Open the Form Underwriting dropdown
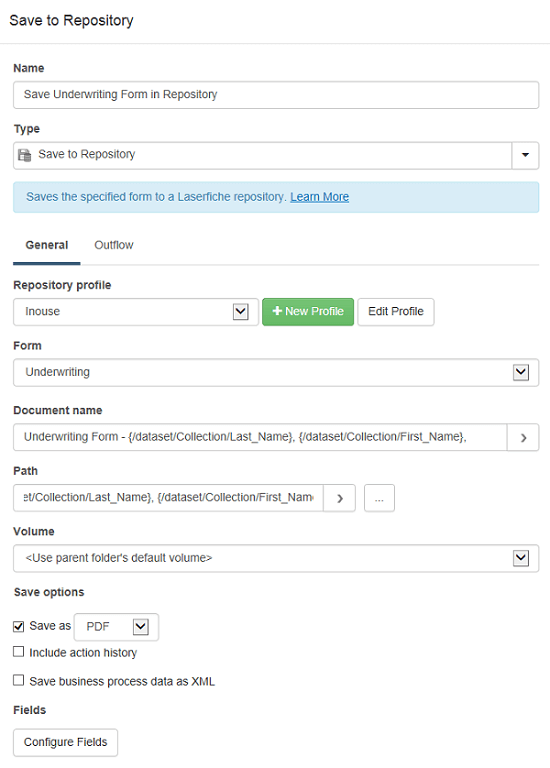 point(276,373)
